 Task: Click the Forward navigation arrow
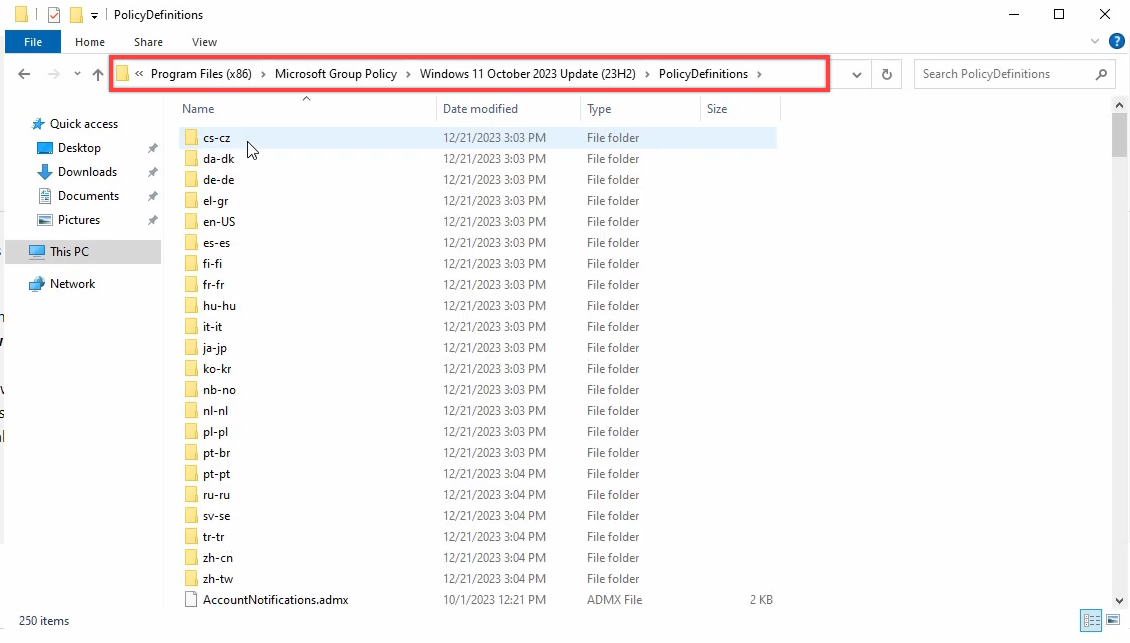(53, 74)
